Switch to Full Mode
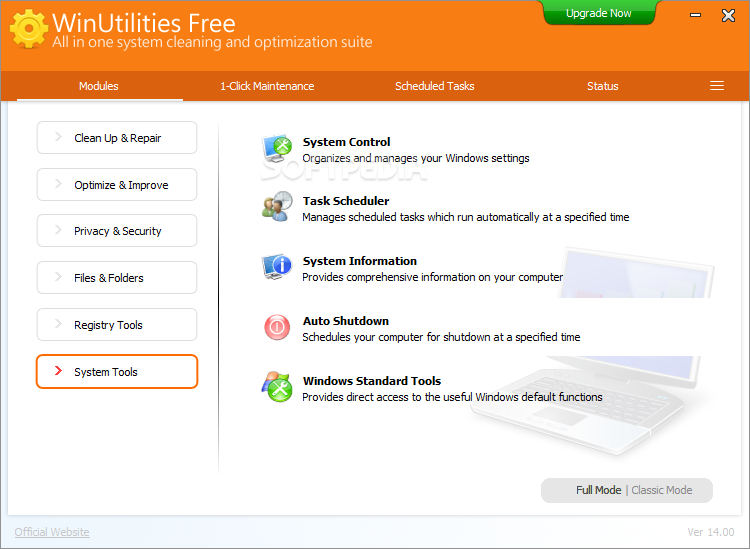Viewport: 750px width, 549px height. [598, 490]
